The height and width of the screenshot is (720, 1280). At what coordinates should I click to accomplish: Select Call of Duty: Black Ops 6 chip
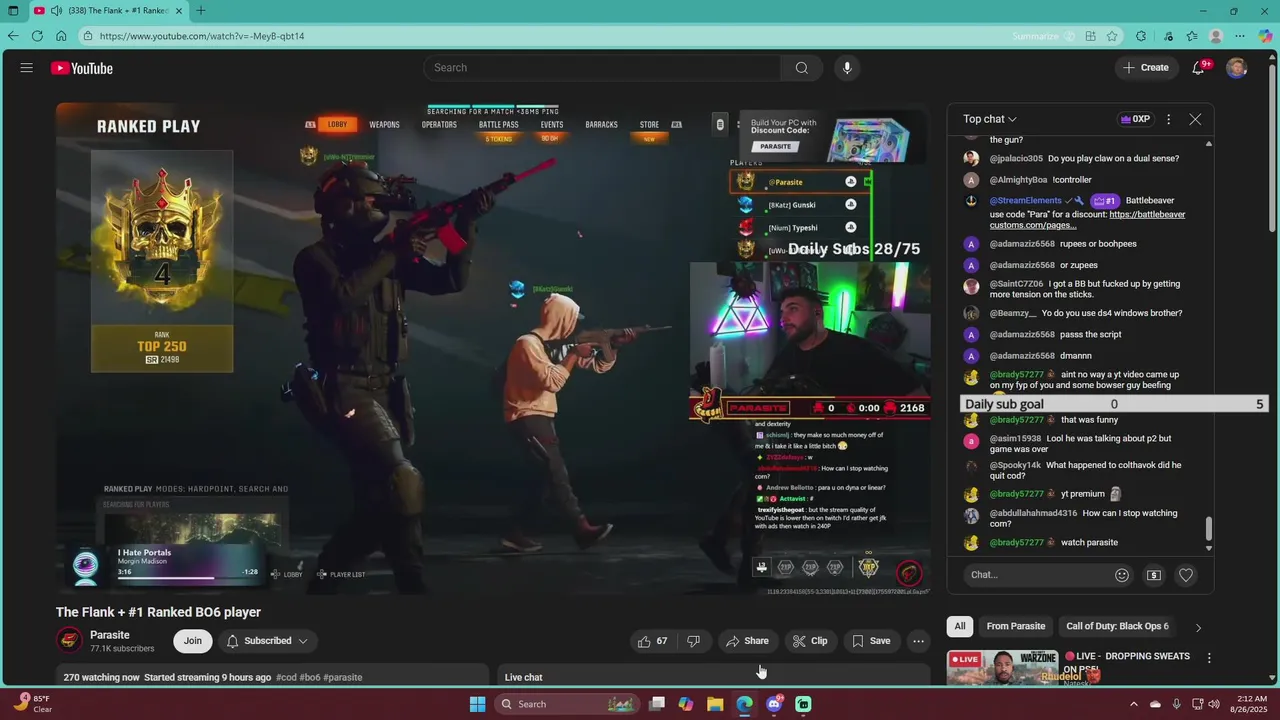tap(1117, 626)
